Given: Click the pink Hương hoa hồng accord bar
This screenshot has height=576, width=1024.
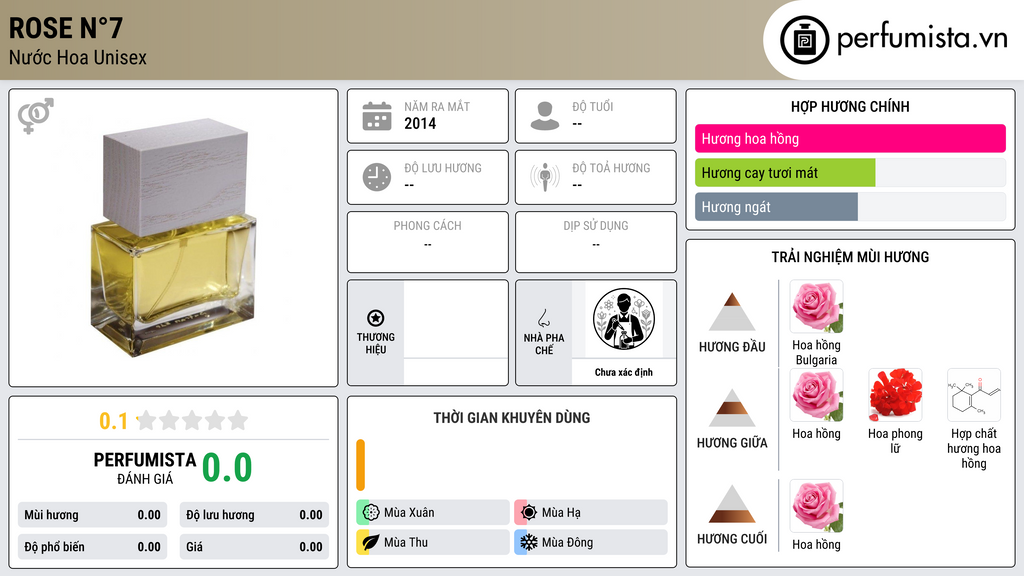Looking at the screenshot, I should tap(850, 138).
